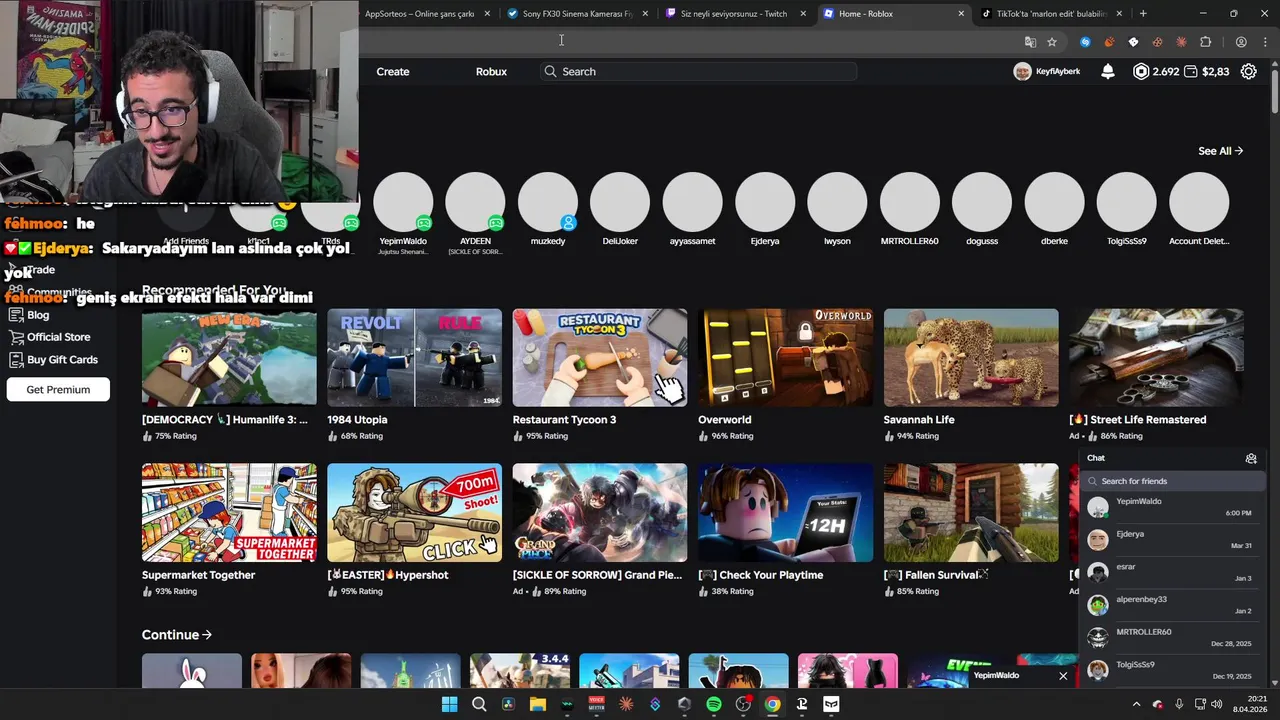Open Savannah Life game thumbnail
1280x720 pixels.
click(971, 357)
